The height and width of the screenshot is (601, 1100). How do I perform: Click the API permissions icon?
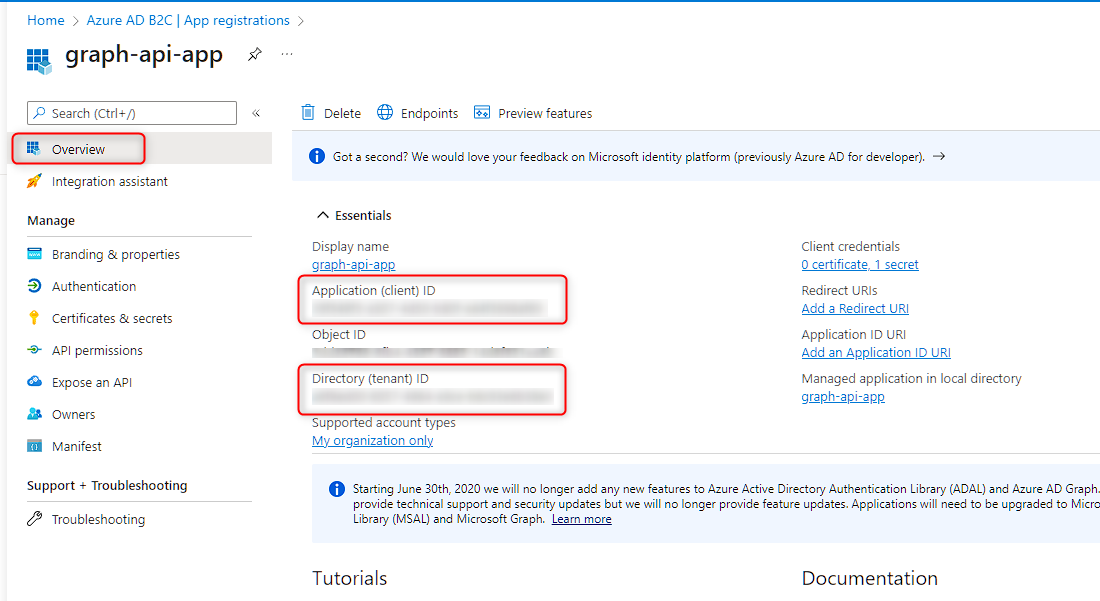(34, 349)
